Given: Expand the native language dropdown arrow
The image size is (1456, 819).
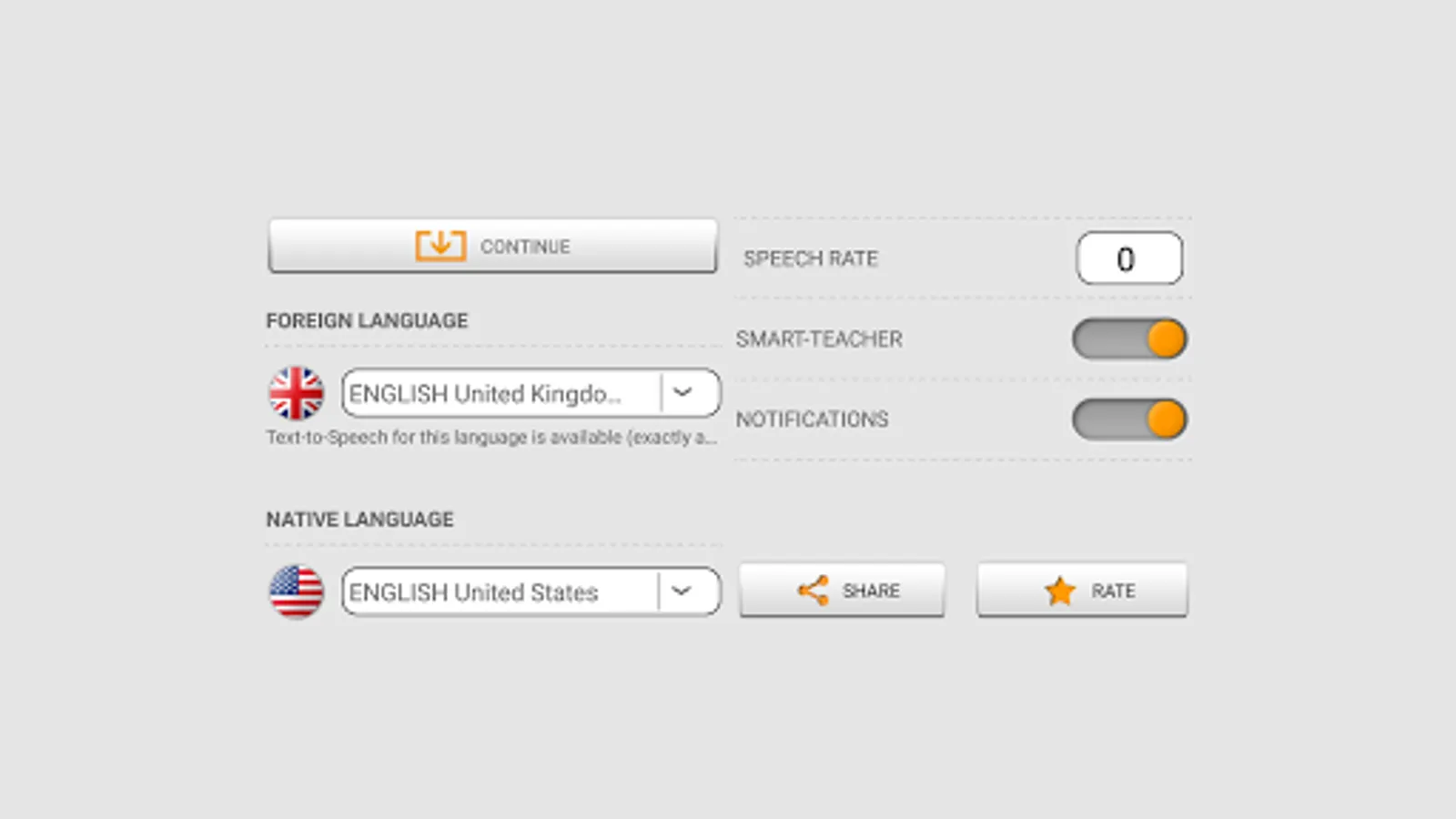Looking at the screenshot, I should 682,591.
